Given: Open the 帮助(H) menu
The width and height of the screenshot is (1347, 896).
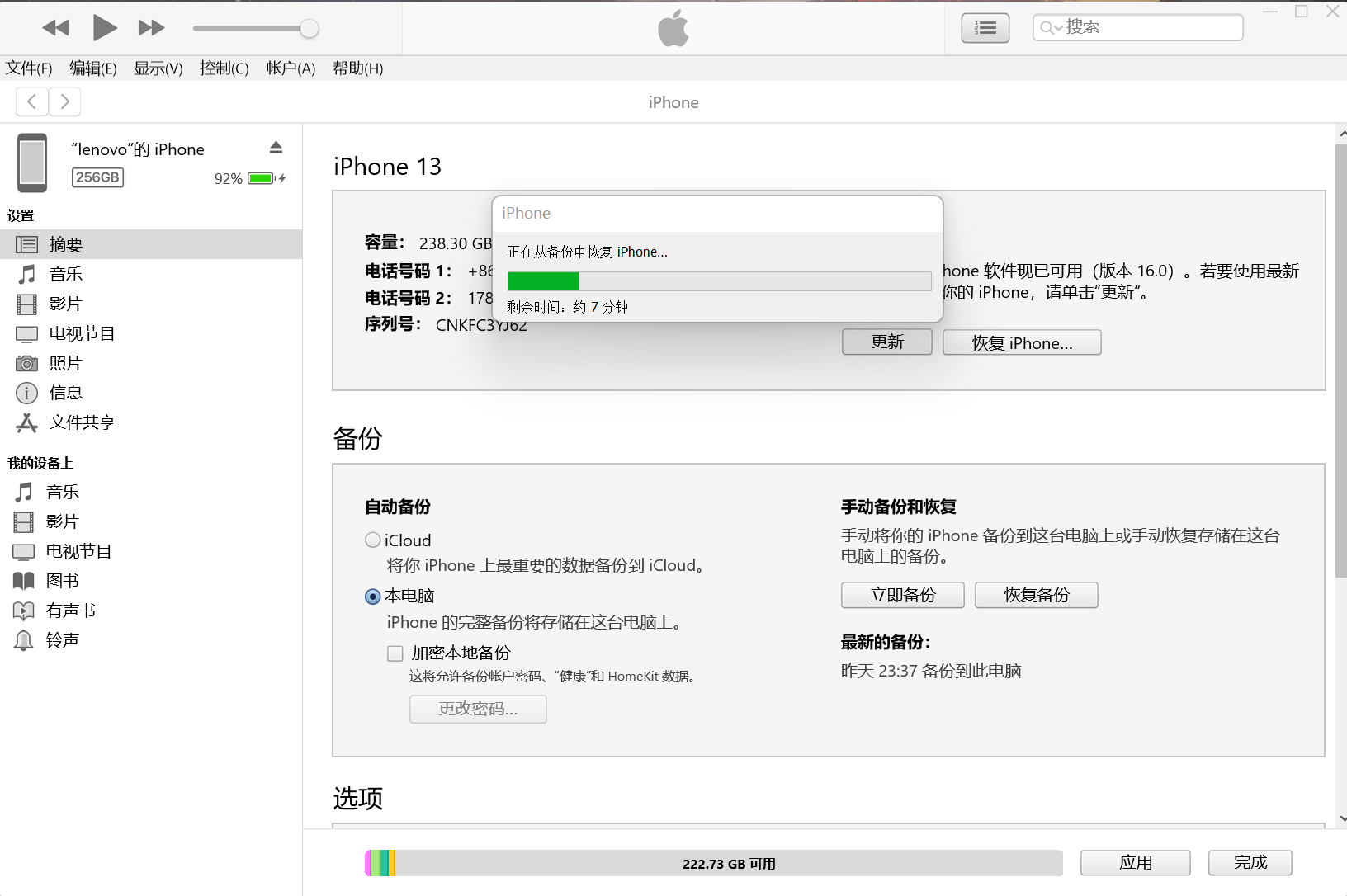Looking at the screenshot, I should (x=357, y=68).
